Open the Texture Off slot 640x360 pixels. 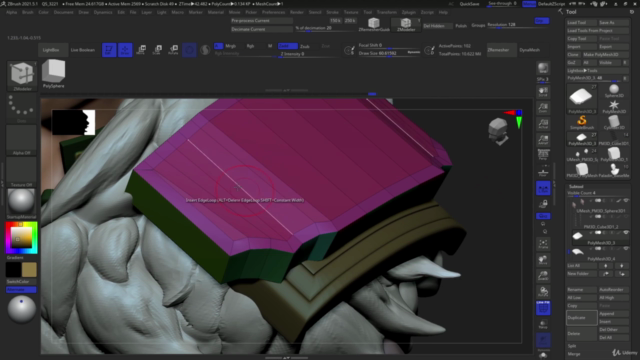(x=21, y=172)
